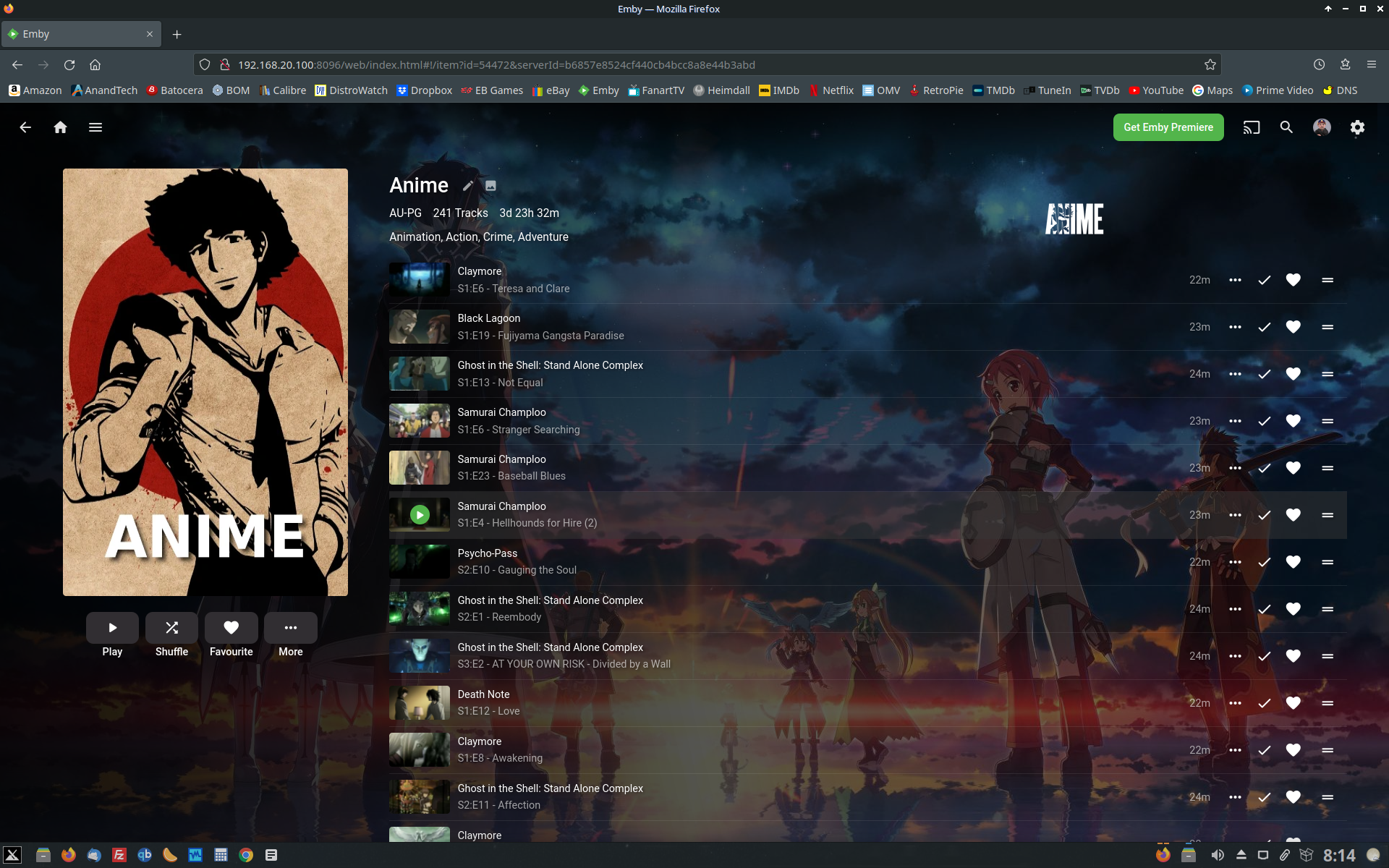Open more options for Not Equal episode
This screenshot has width=1389, height=868.
coord(1235,374)
